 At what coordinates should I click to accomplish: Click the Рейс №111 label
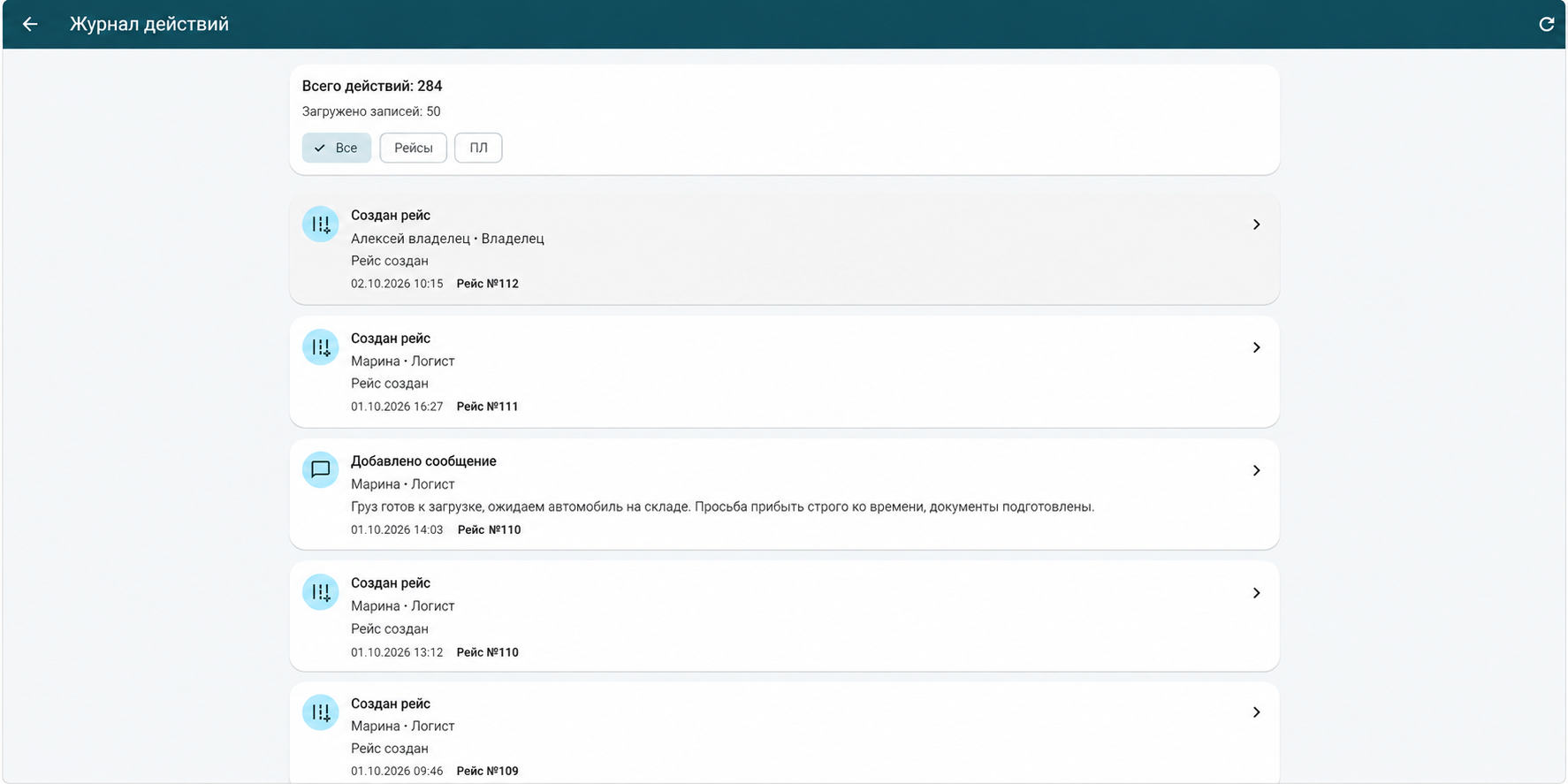click(x=488, y=407)
